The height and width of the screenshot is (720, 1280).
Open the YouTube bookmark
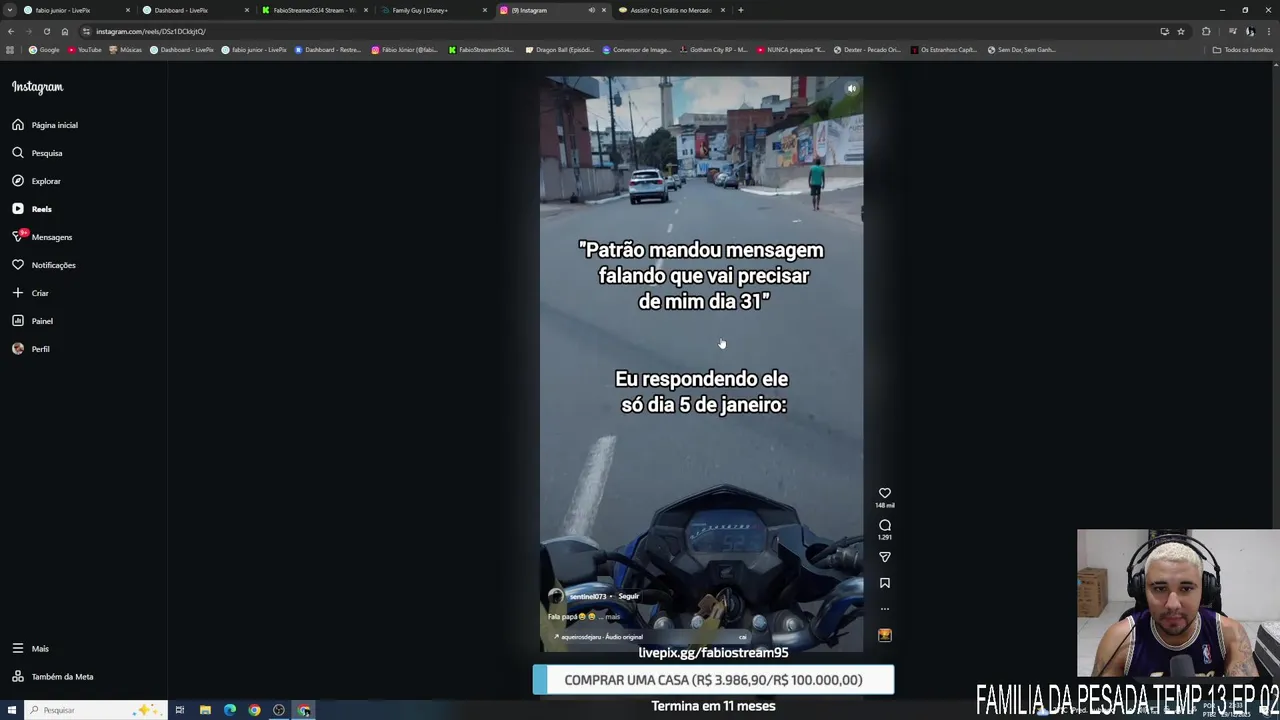(x=85, y=50)
